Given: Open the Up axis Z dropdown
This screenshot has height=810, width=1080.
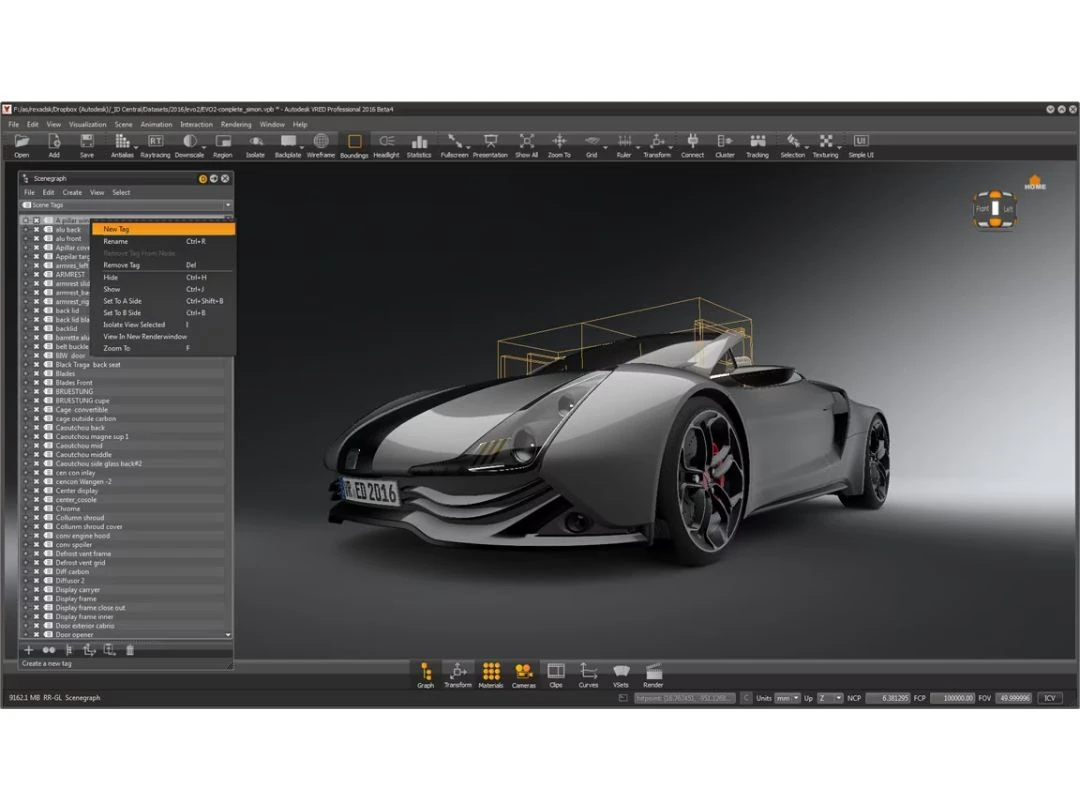Looking at the screenshot, I should pyautogui.click(x=829, y=698).
